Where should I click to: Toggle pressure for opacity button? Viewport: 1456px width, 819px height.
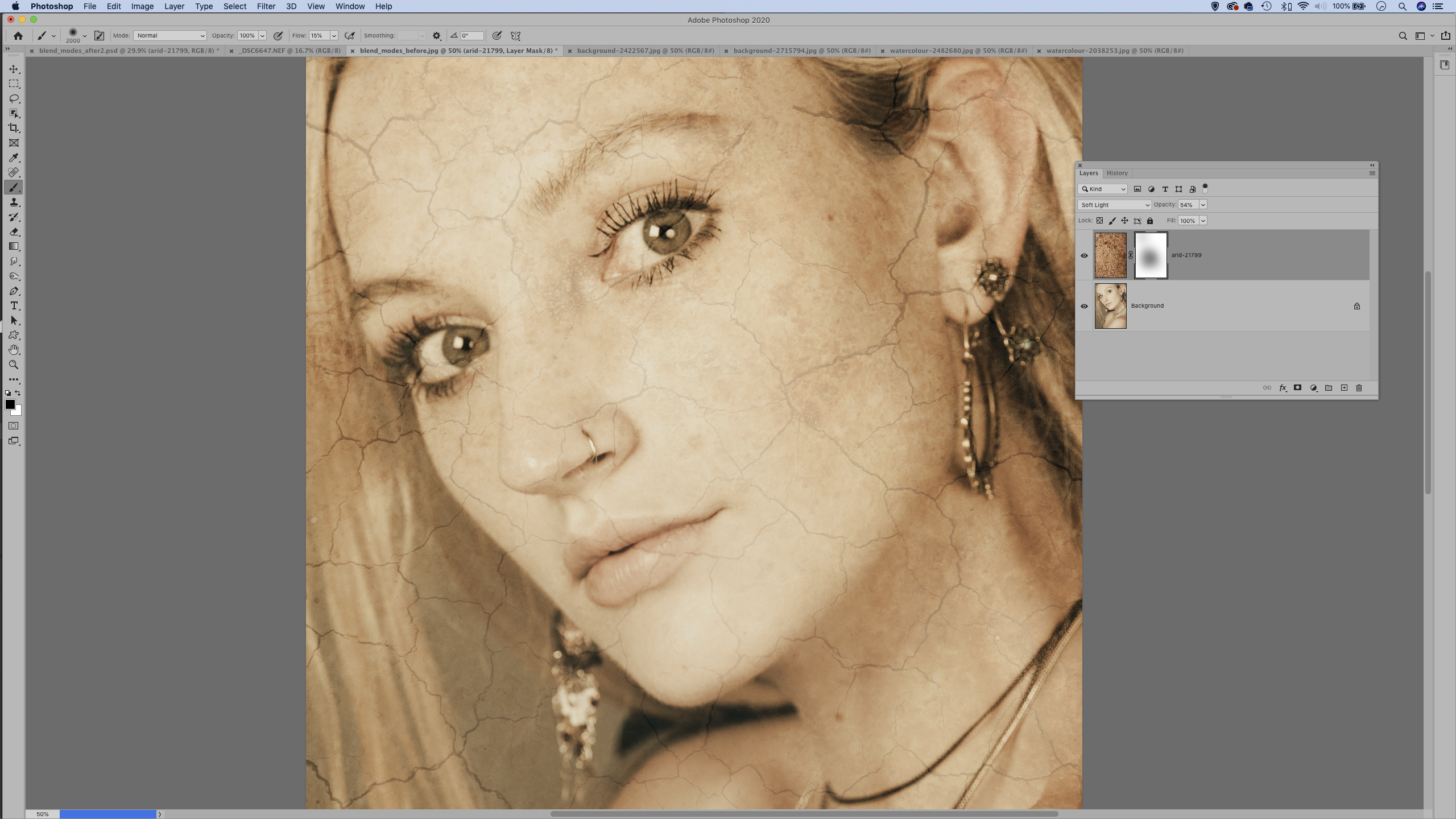point(278,35)
